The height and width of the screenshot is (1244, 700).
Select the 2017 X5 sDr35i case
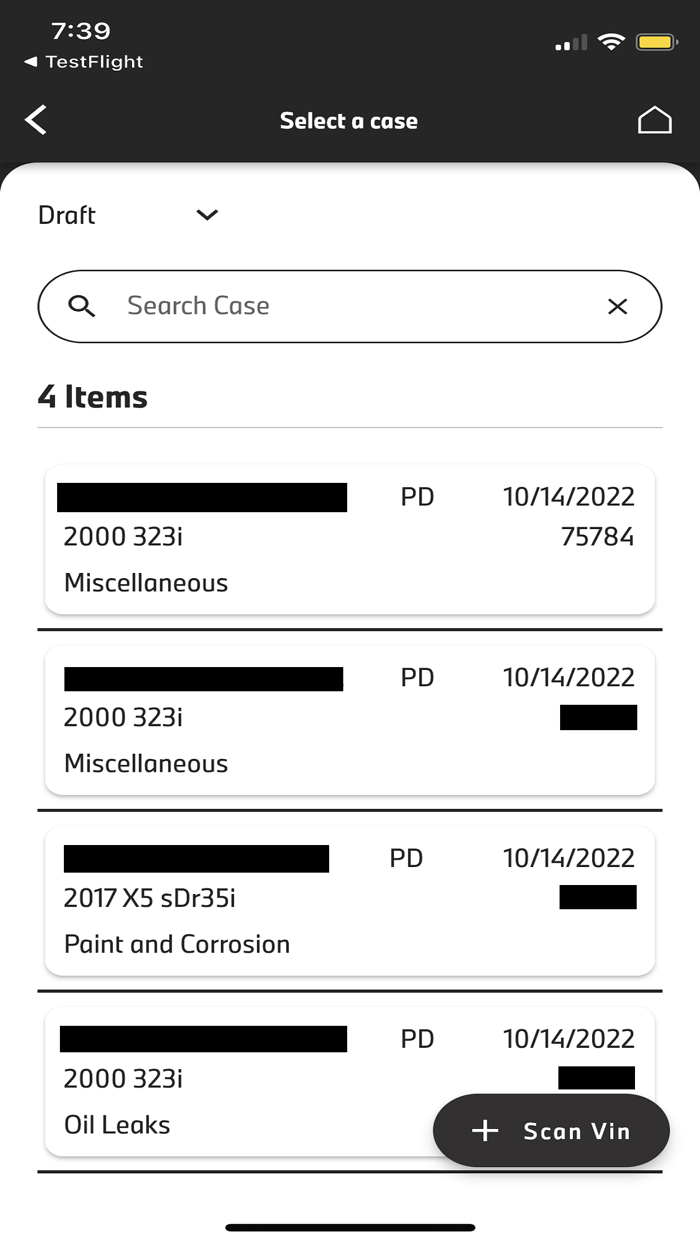pyautogui.click(x=150, y=898)
